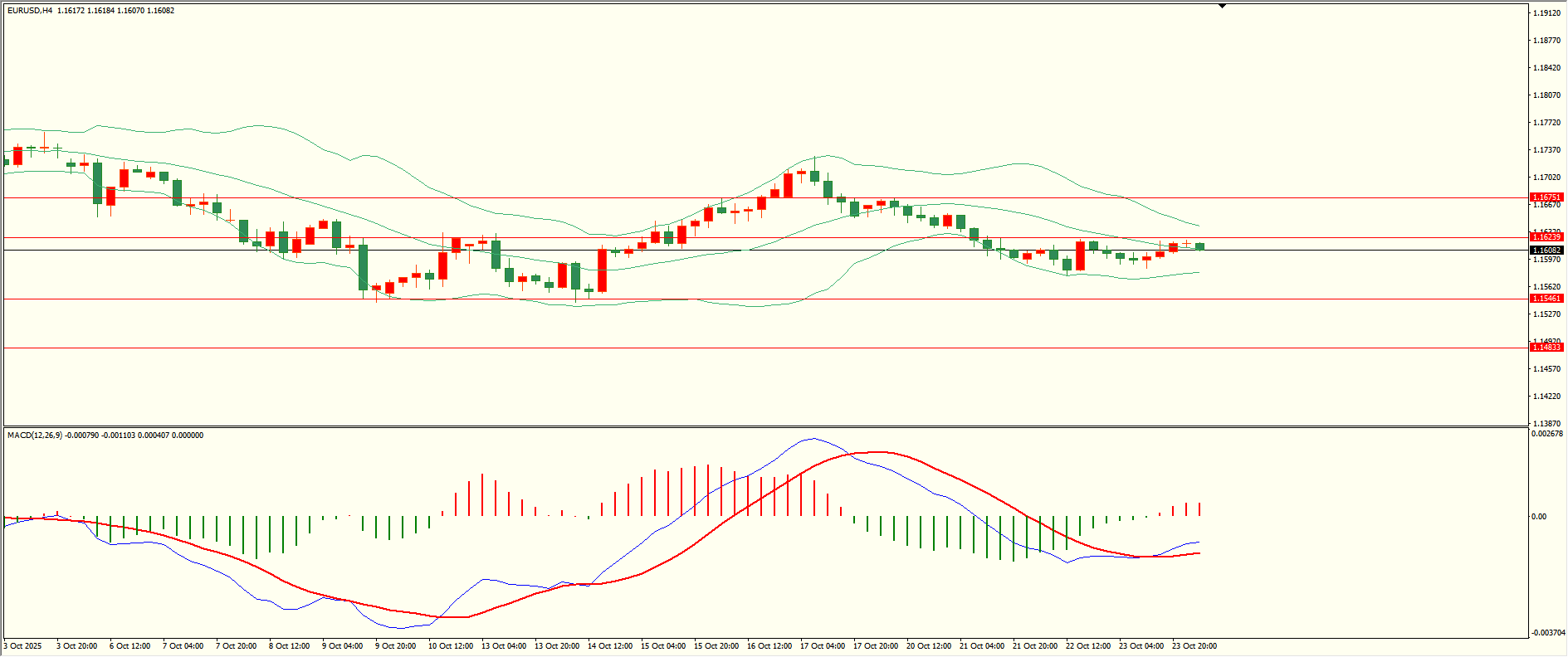Click the 1.13870 price on the scale

(x=1546, y=423)
